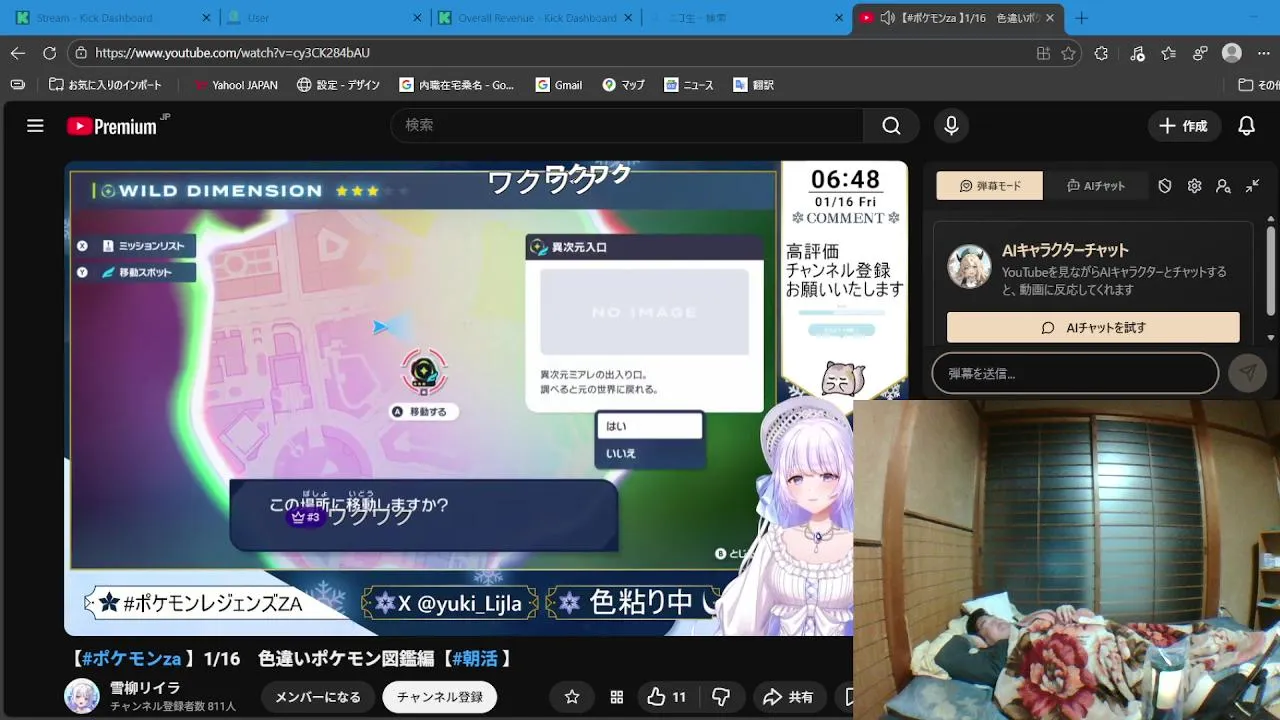The height and width of the screenshot is (720, 1280).
Task: Click the AIチャットを試す button
Action: (1093, 327)
